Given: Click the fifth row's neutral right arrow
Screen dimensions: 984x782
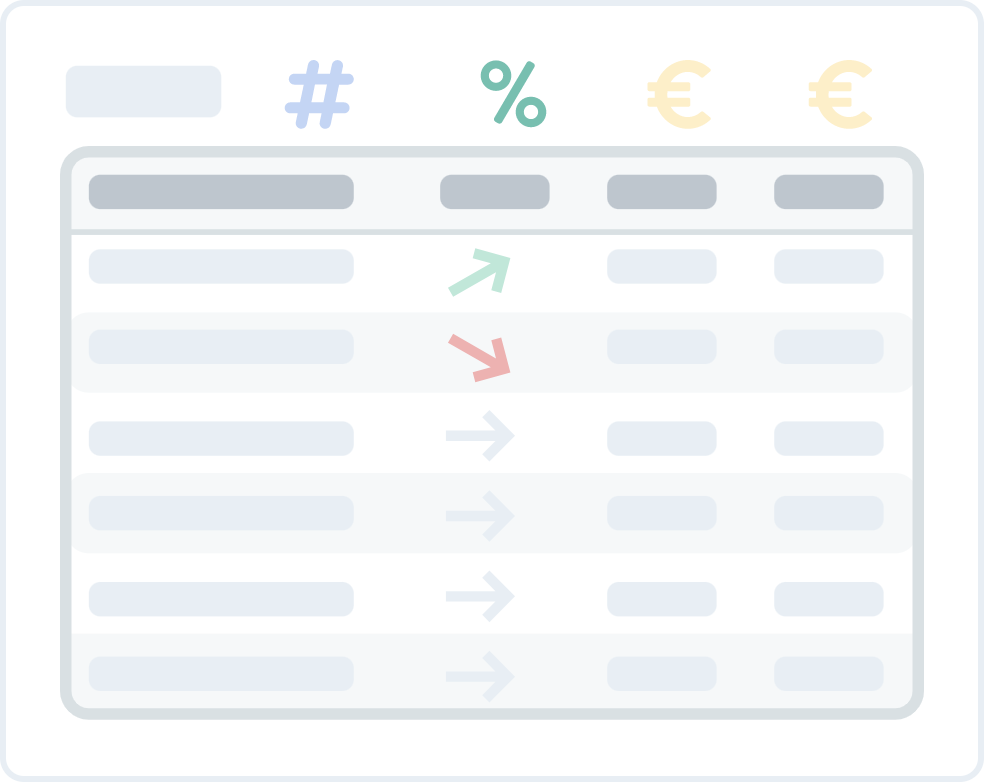Looking at the screenshot, I should click(480, 596).
